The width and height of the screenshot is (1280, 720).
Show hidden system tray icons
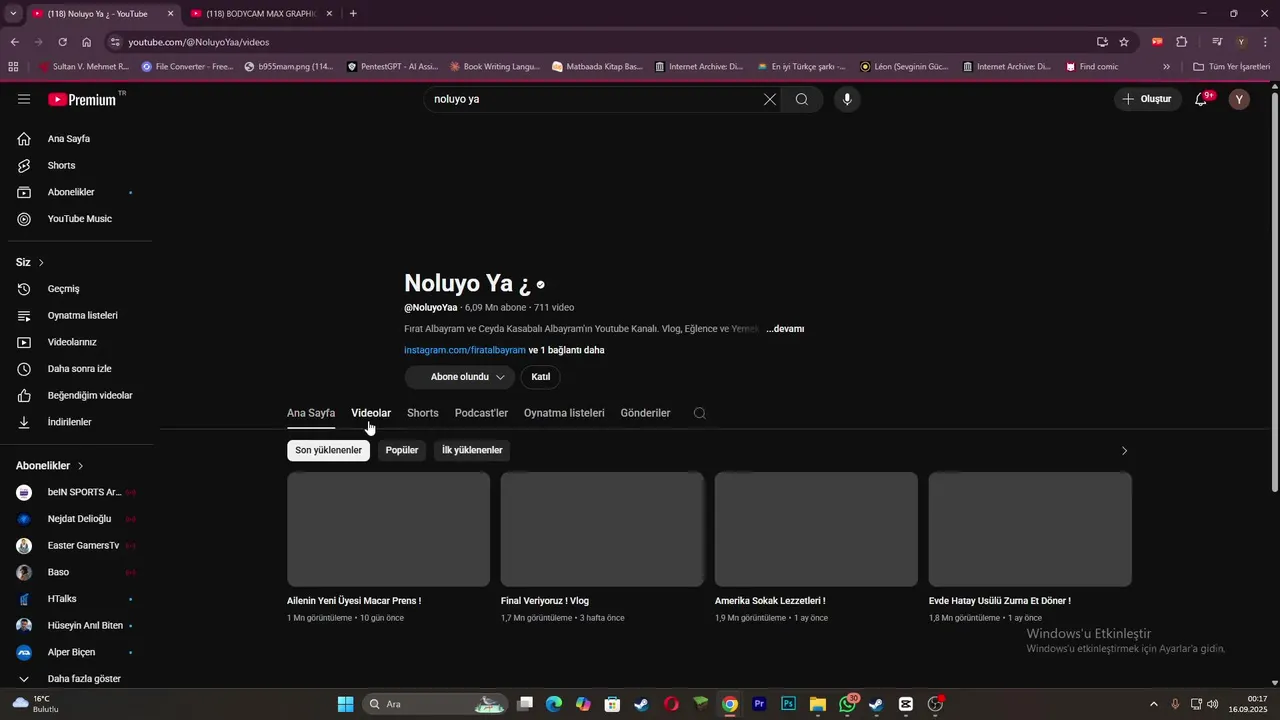pyautogui.click(x=1153, y=704)
